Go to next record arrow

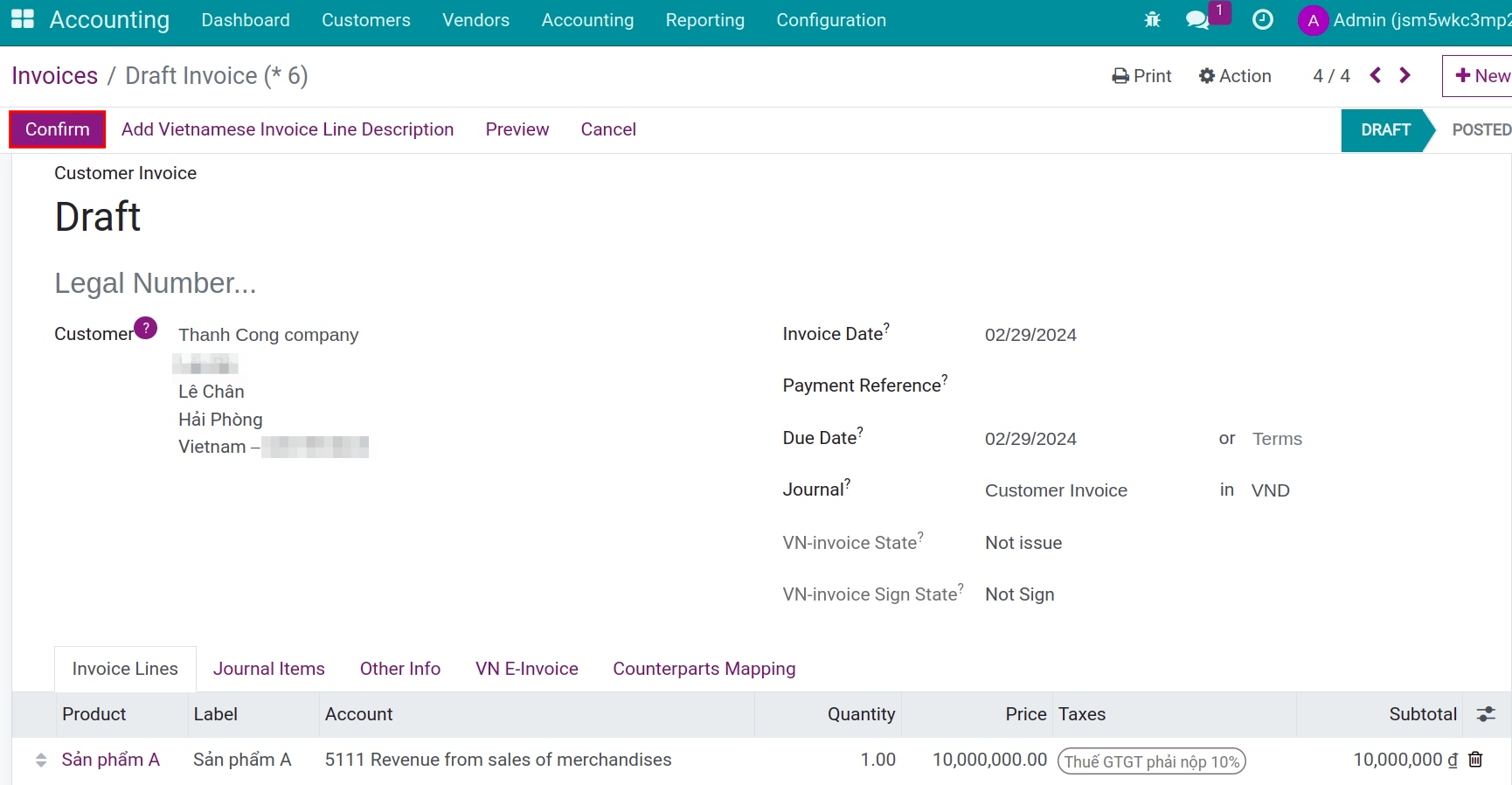click(x=1404, y=75)
